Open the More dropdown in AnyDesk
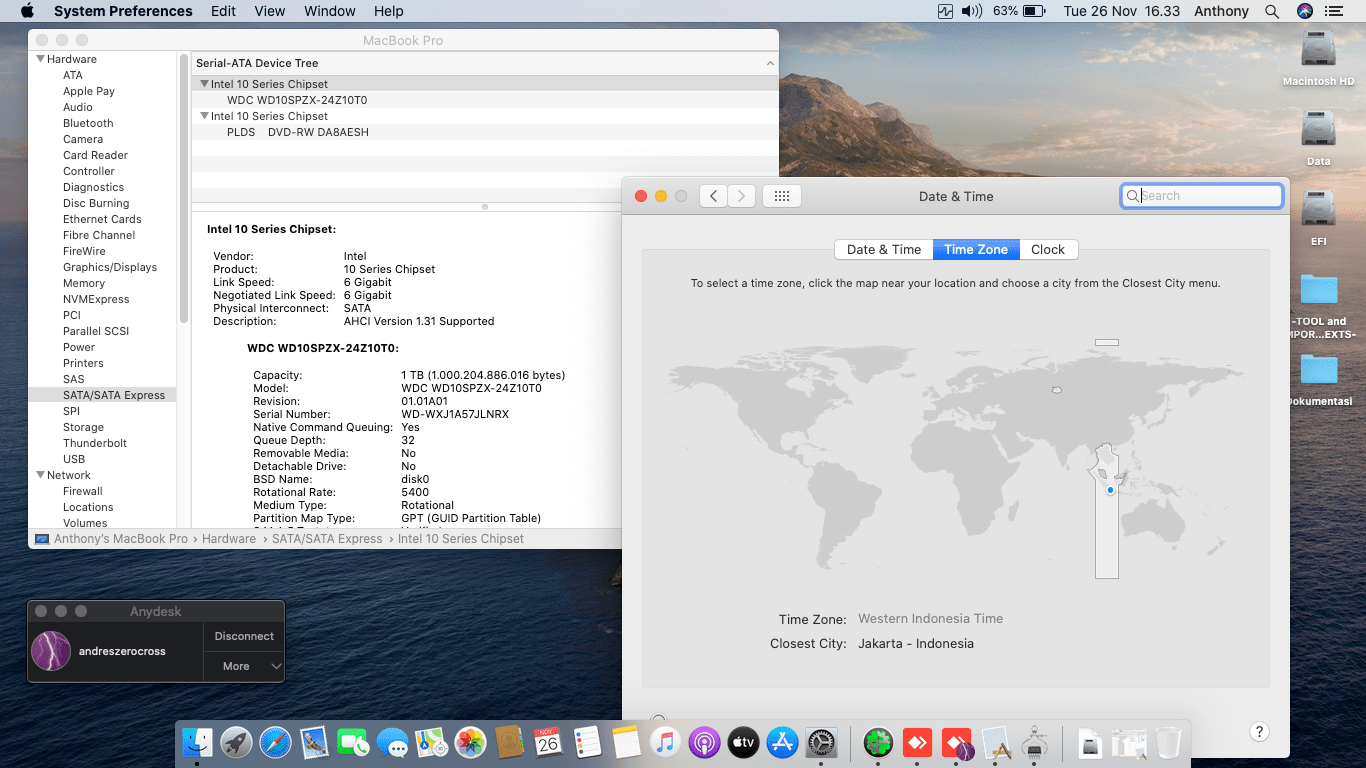This screenshot has width=1366, height=768. coord(244,666)
